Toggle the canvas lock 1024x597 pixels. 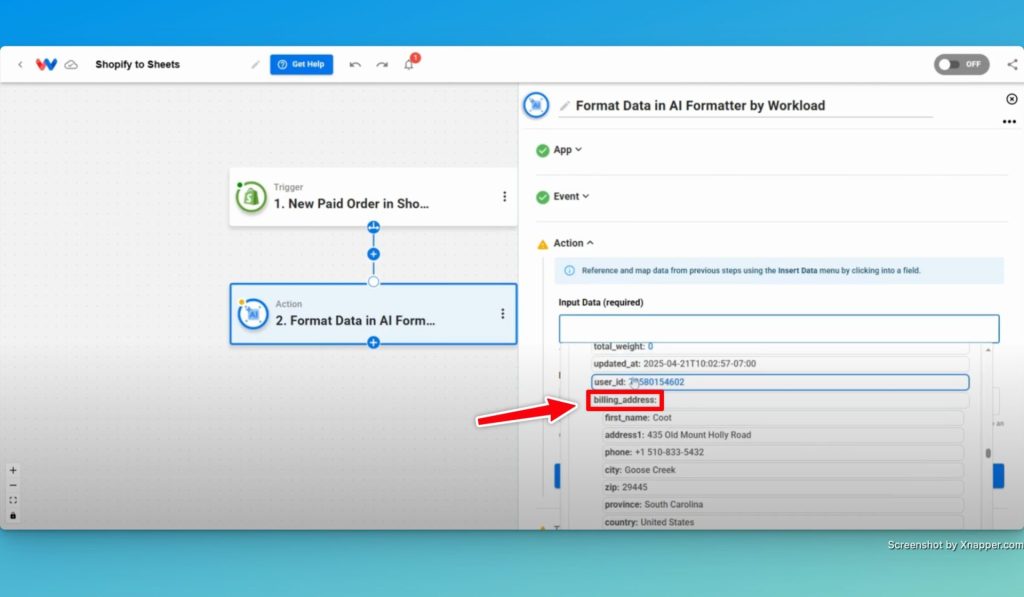(x=13, y=515)
